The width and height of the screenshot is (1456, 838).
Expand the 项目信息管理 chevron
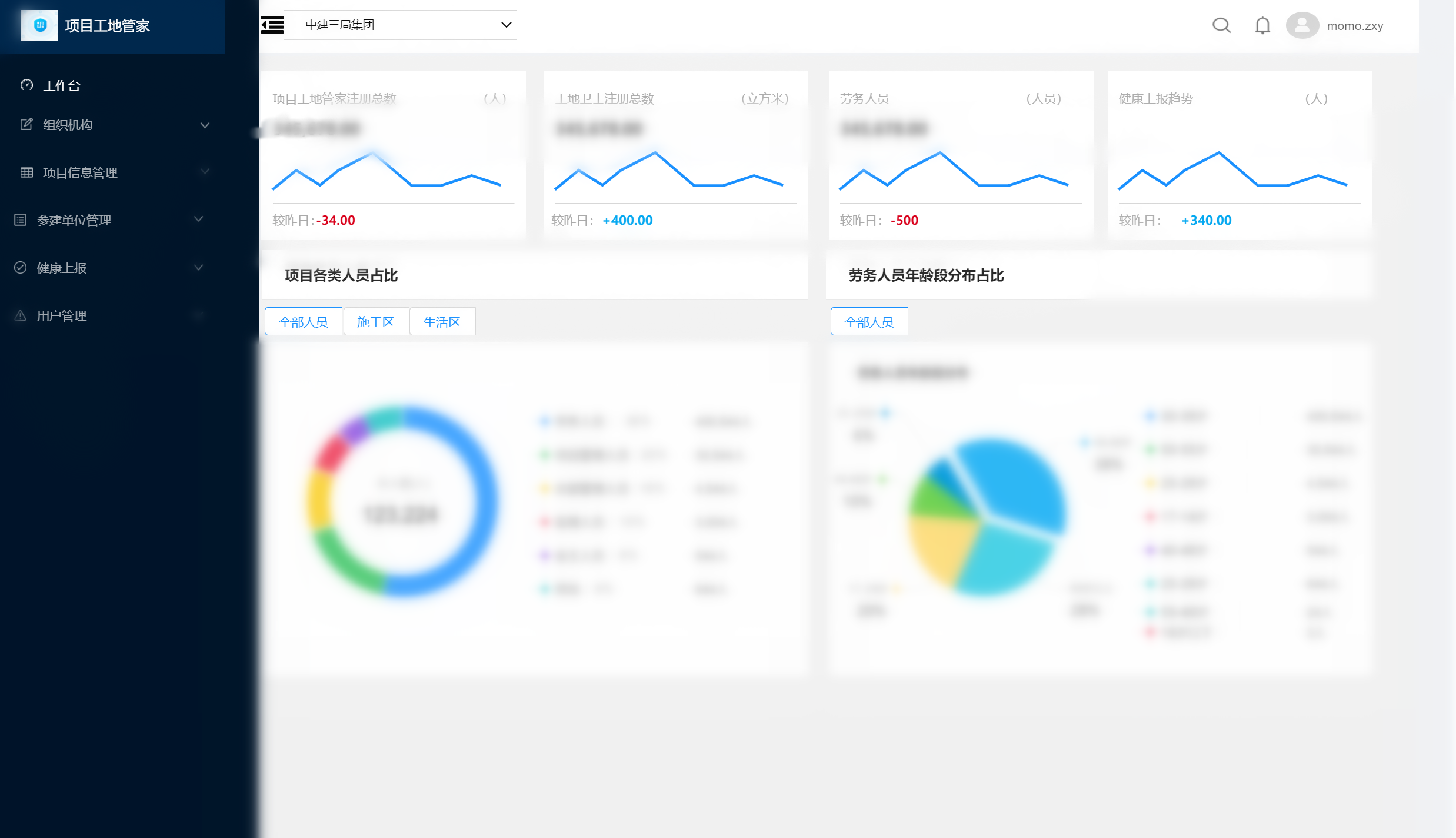(205, 172)
